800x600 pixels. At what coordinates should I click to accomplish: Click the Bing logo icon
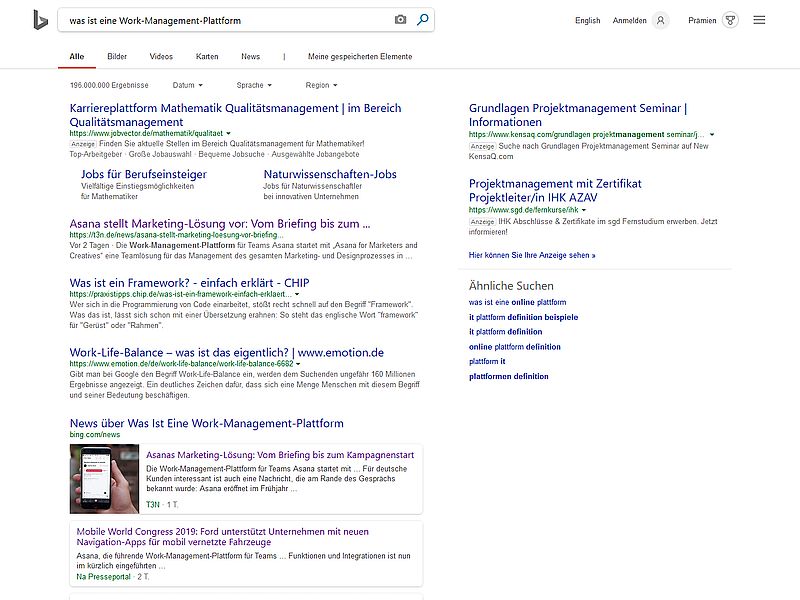41,20
